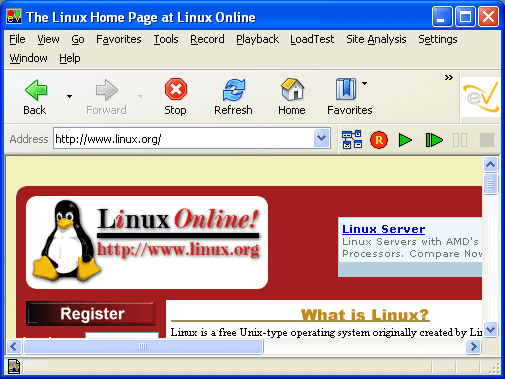Click the grey stop playback square
The height and width of the screenshot is (379, 505).
[487, 140]
